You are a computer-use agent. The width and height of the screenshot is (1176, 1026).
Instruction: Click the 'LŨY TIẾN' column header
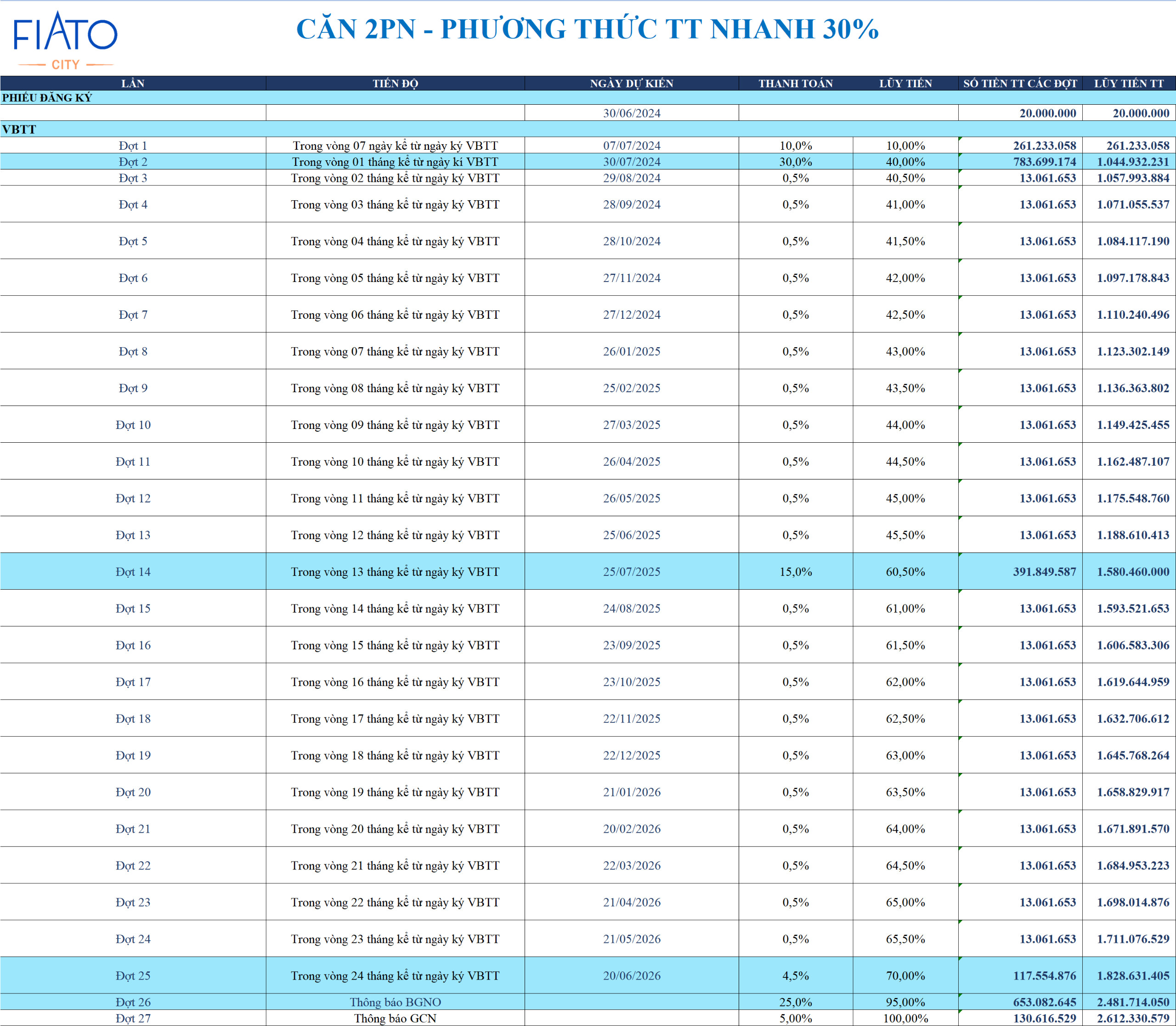[906, 84]
